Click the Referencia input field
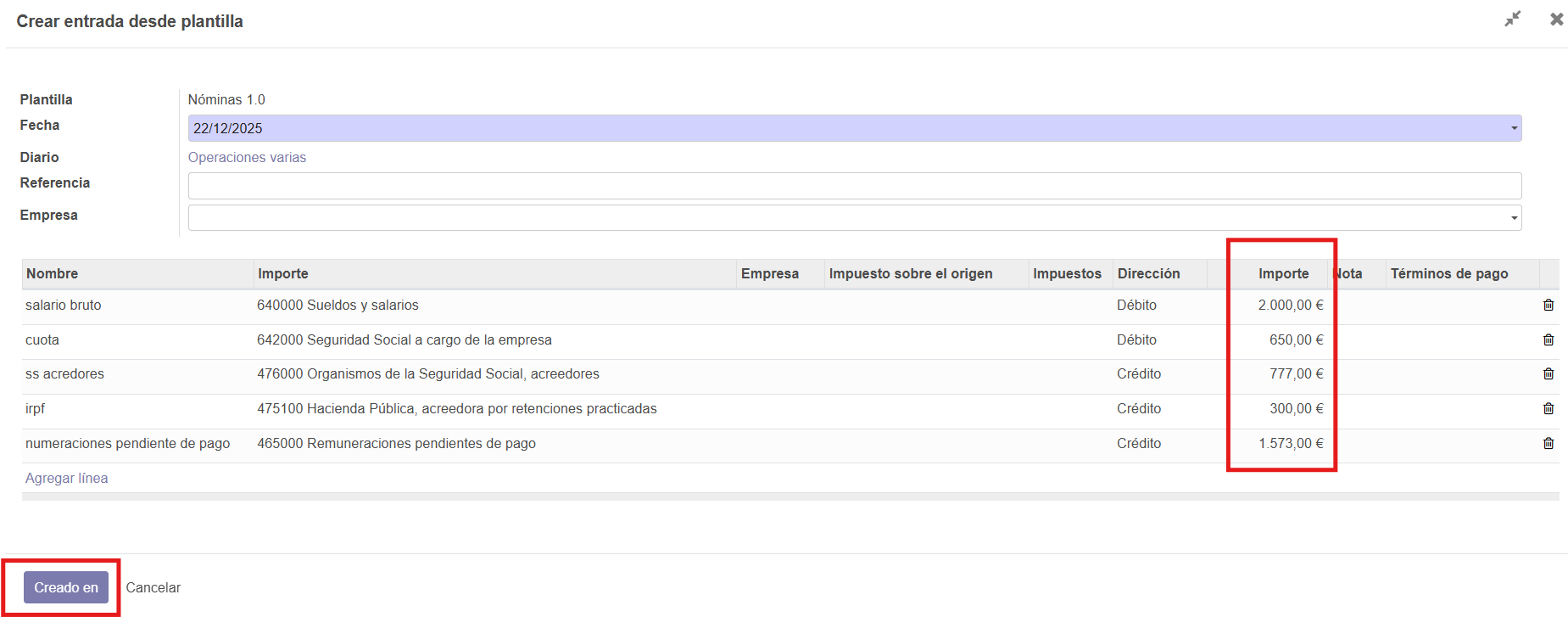This screenshot has height=617, width=1568. (x=854, y=186)
